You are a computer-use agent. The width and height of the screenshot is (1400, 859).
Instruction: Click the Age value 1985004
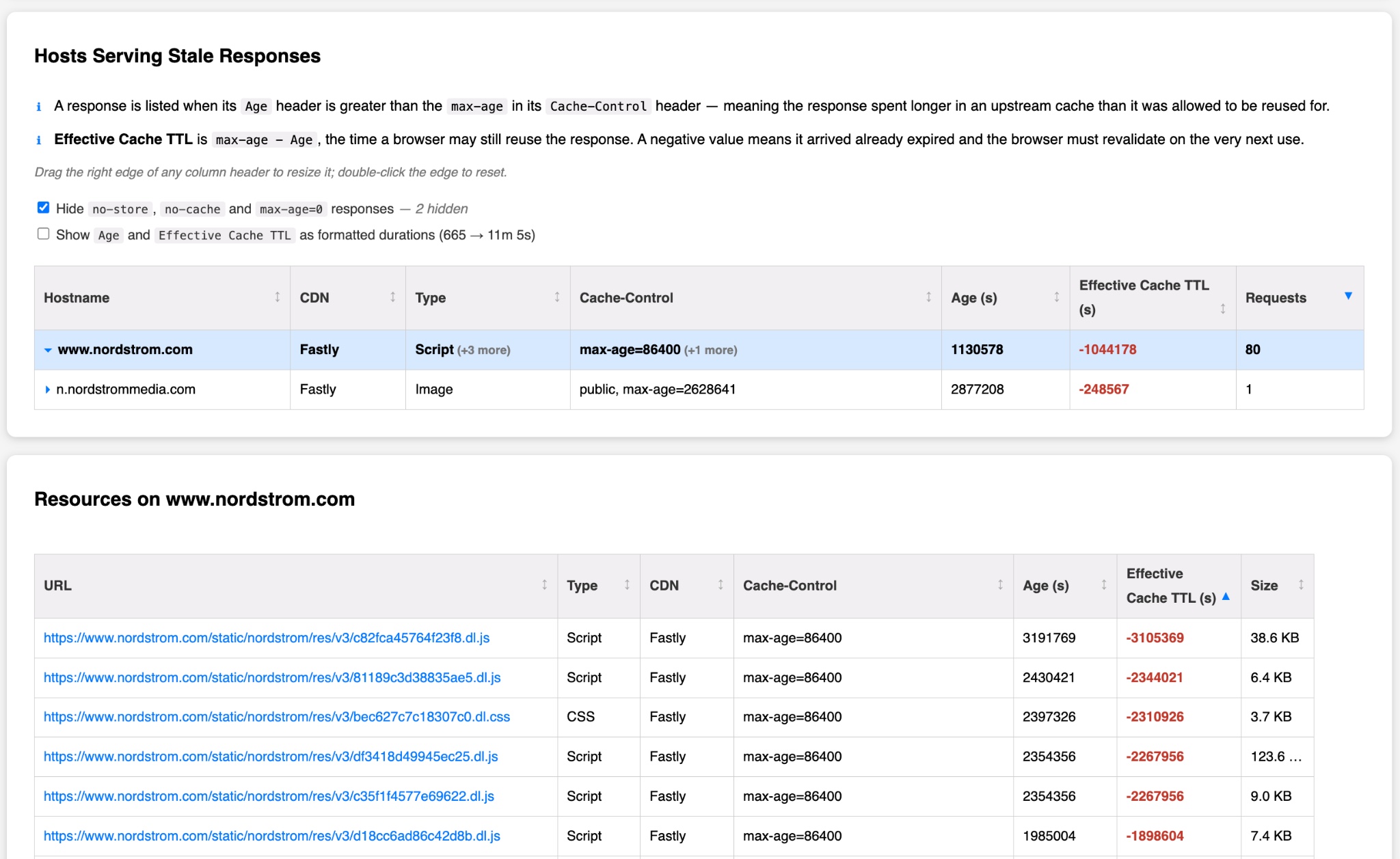(x=1049, y=836)
